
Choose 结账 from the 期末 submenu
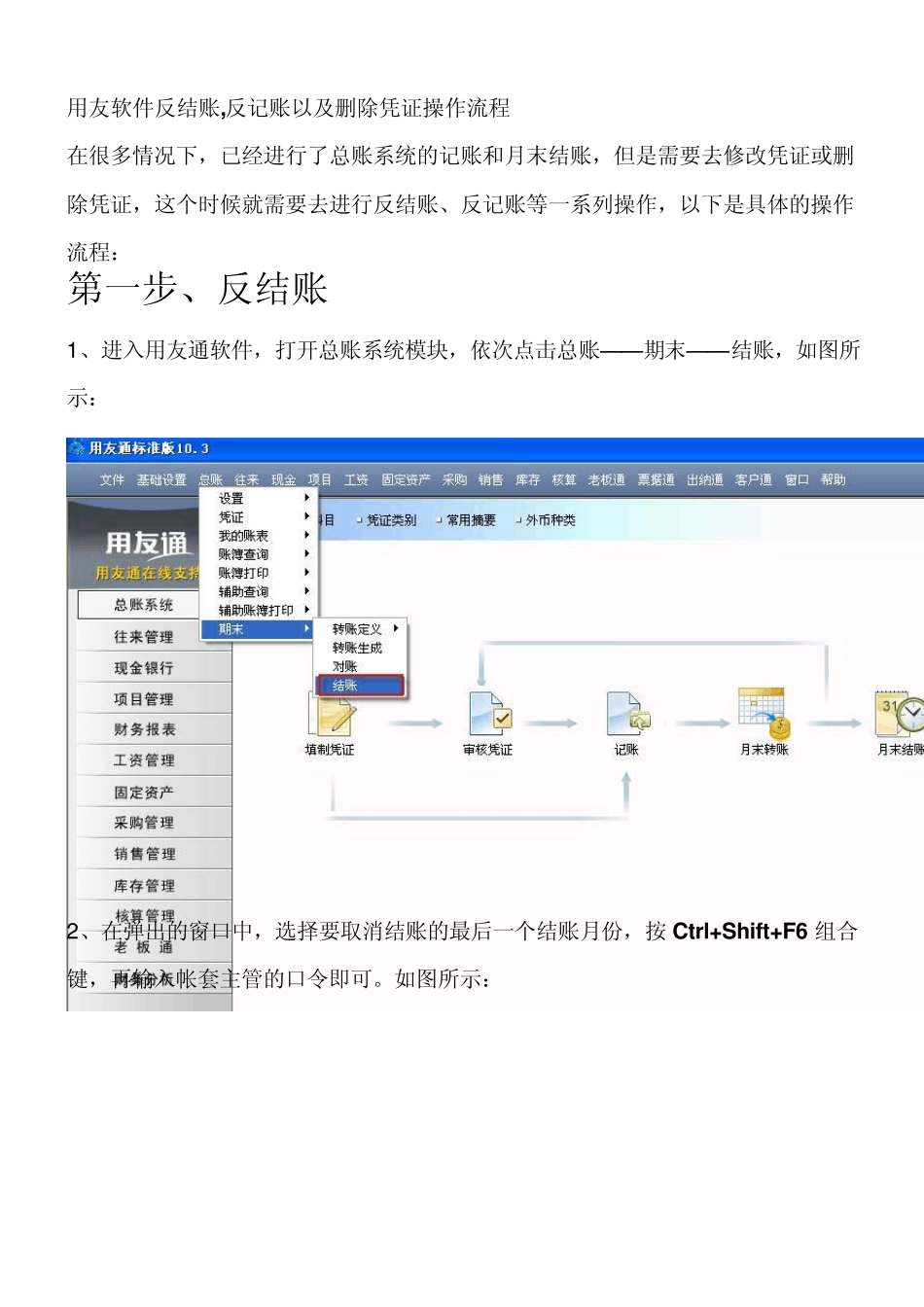[x=361, y=686]
